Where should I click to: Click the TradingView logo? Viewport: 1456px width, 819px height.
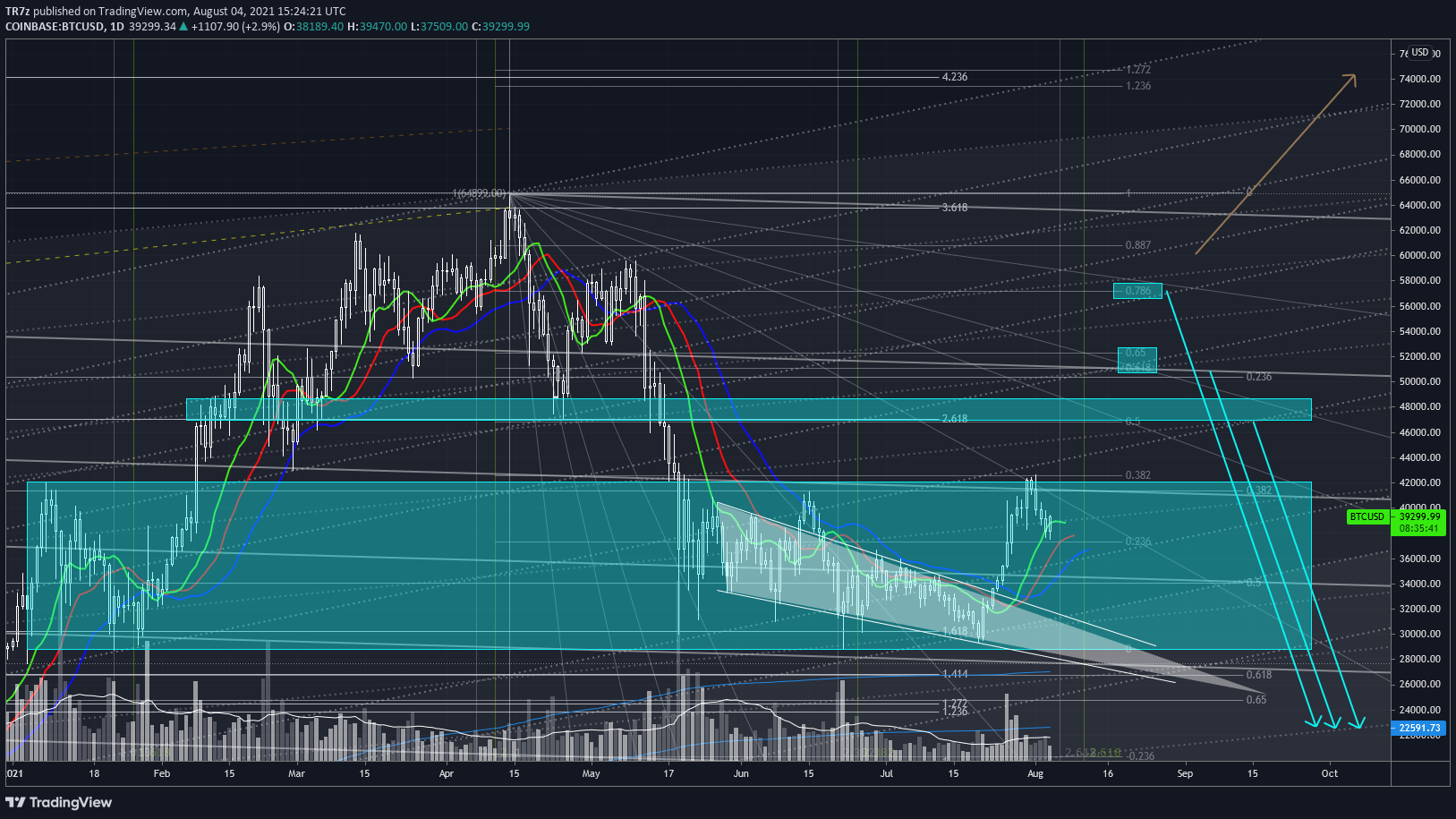(x=59, y=802)
